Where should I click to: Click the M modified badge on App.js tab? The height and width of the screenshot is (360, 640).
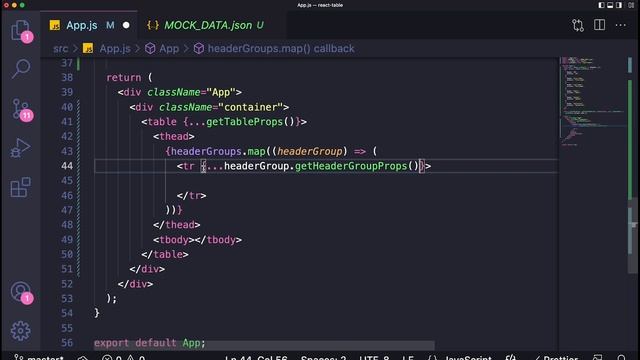(x=110, y=25)
